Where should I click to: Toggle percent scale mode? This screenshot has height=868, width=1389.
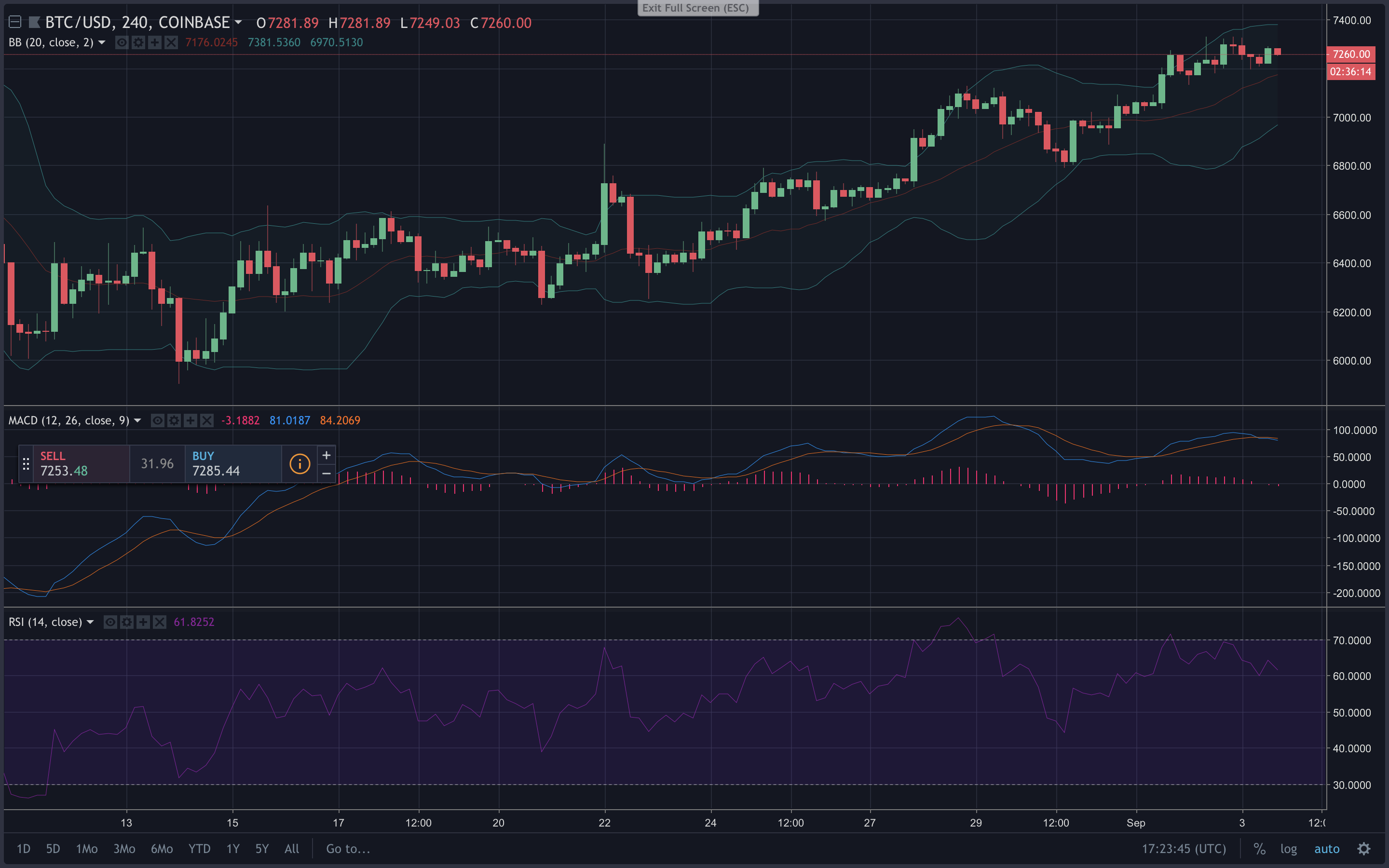tap(1259, 849)
